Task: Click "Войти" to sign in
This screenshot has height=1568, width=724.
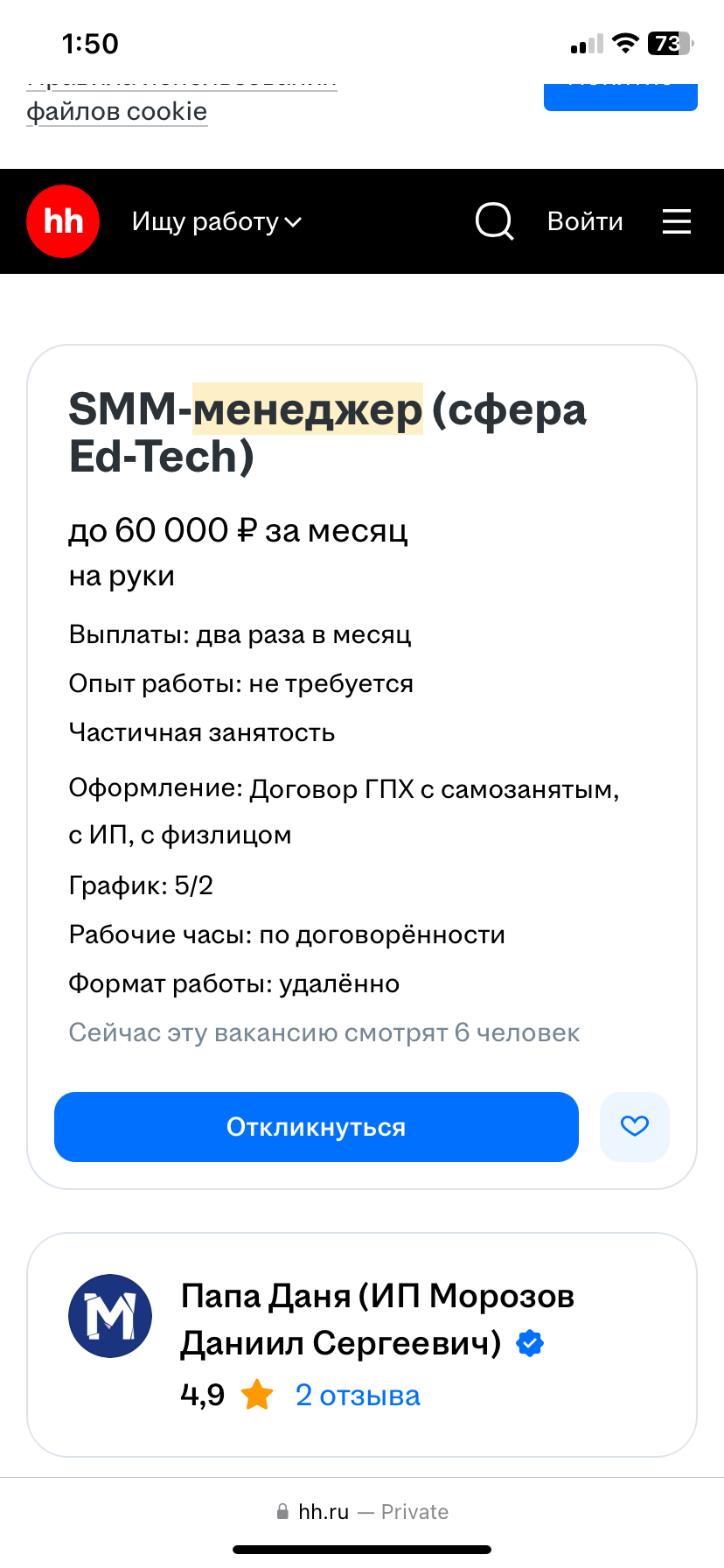Action: [x=585, y=221]
